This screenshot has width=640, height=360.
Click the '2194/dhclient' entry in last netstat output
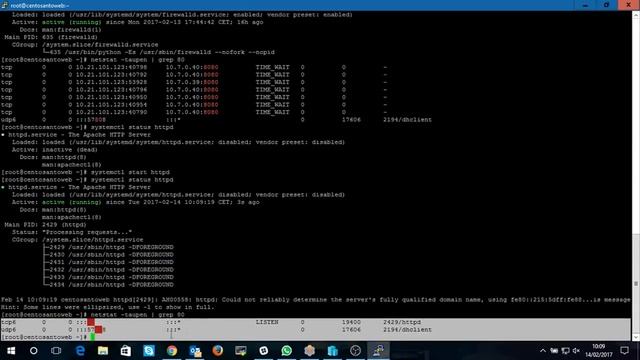(407, 330)
